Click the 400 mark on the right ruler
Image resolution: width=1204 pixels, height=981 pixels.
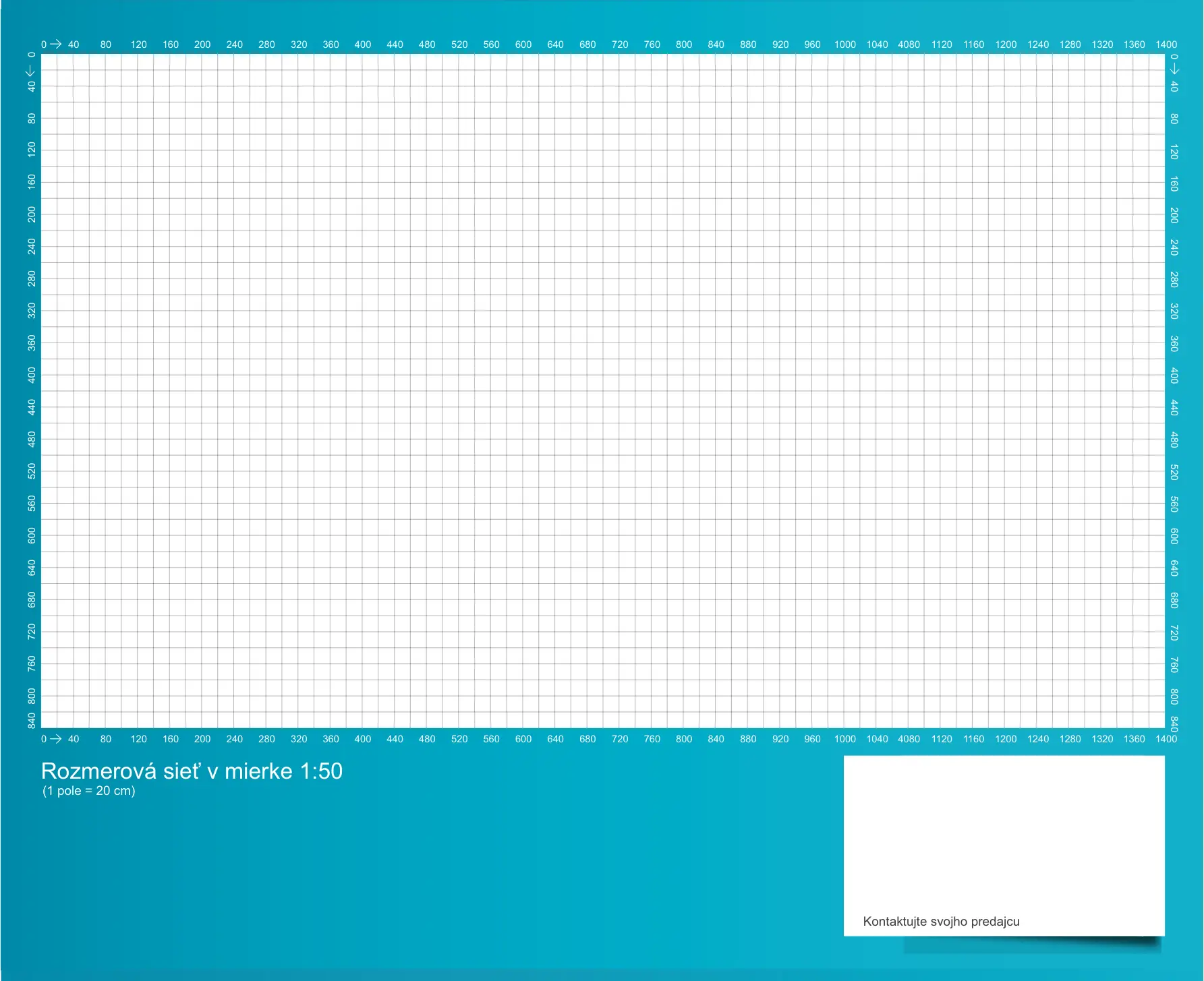[1174, 376]
